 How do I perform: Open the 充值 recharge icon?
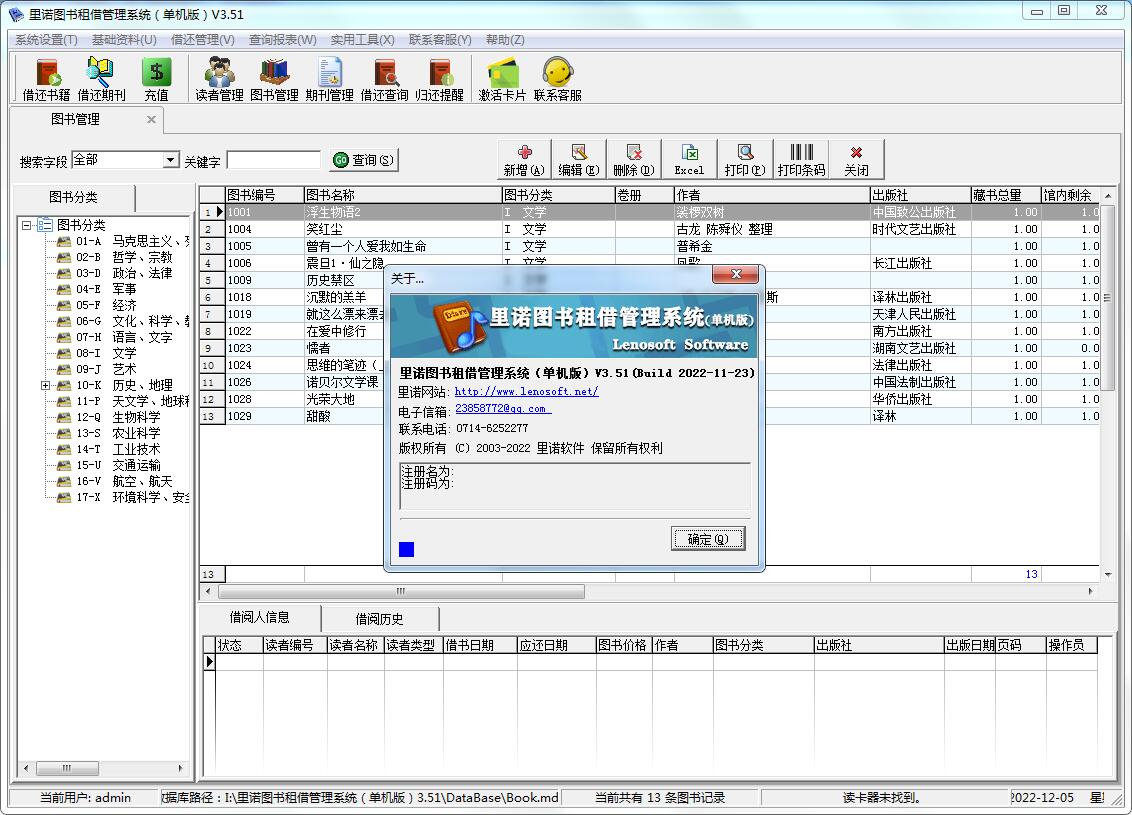pyautogui.click(x=156, y=79)
